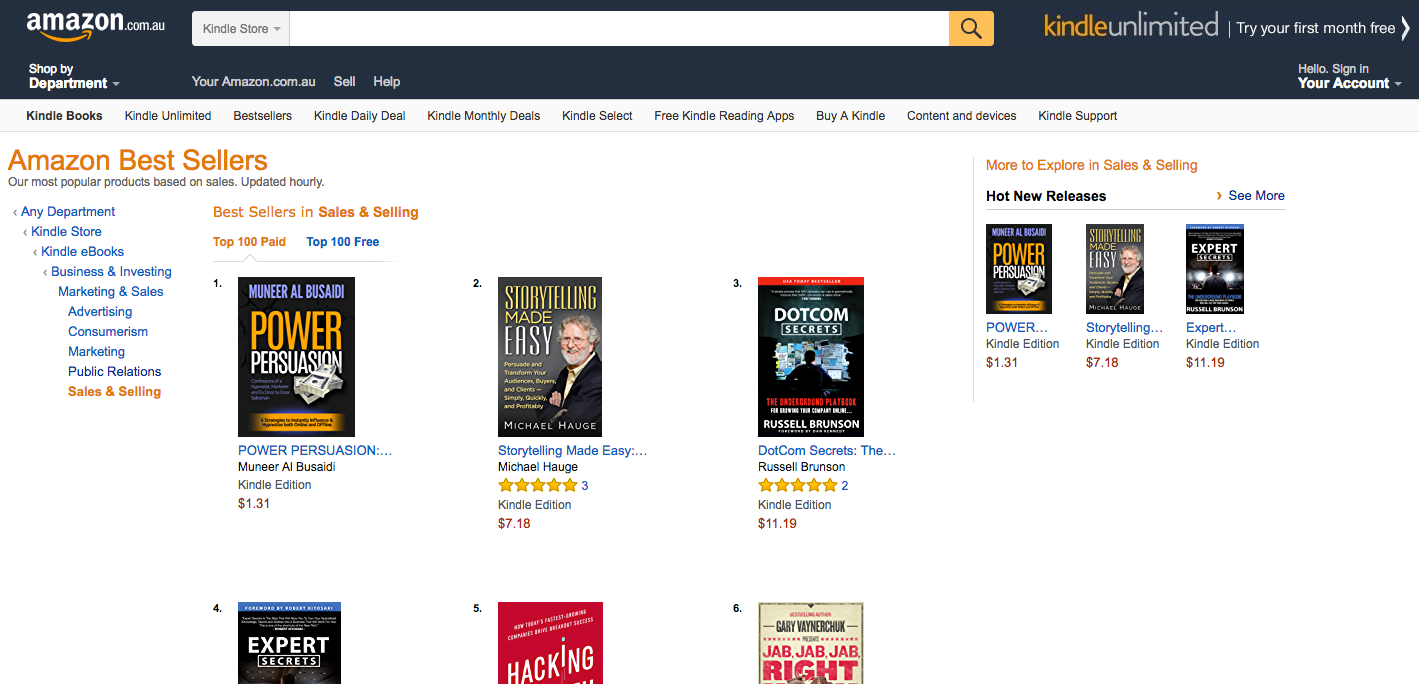The image size is (1419, 684).
Task: Open the Kindle Unlimited banner logo
Action: pos(1131,27)
